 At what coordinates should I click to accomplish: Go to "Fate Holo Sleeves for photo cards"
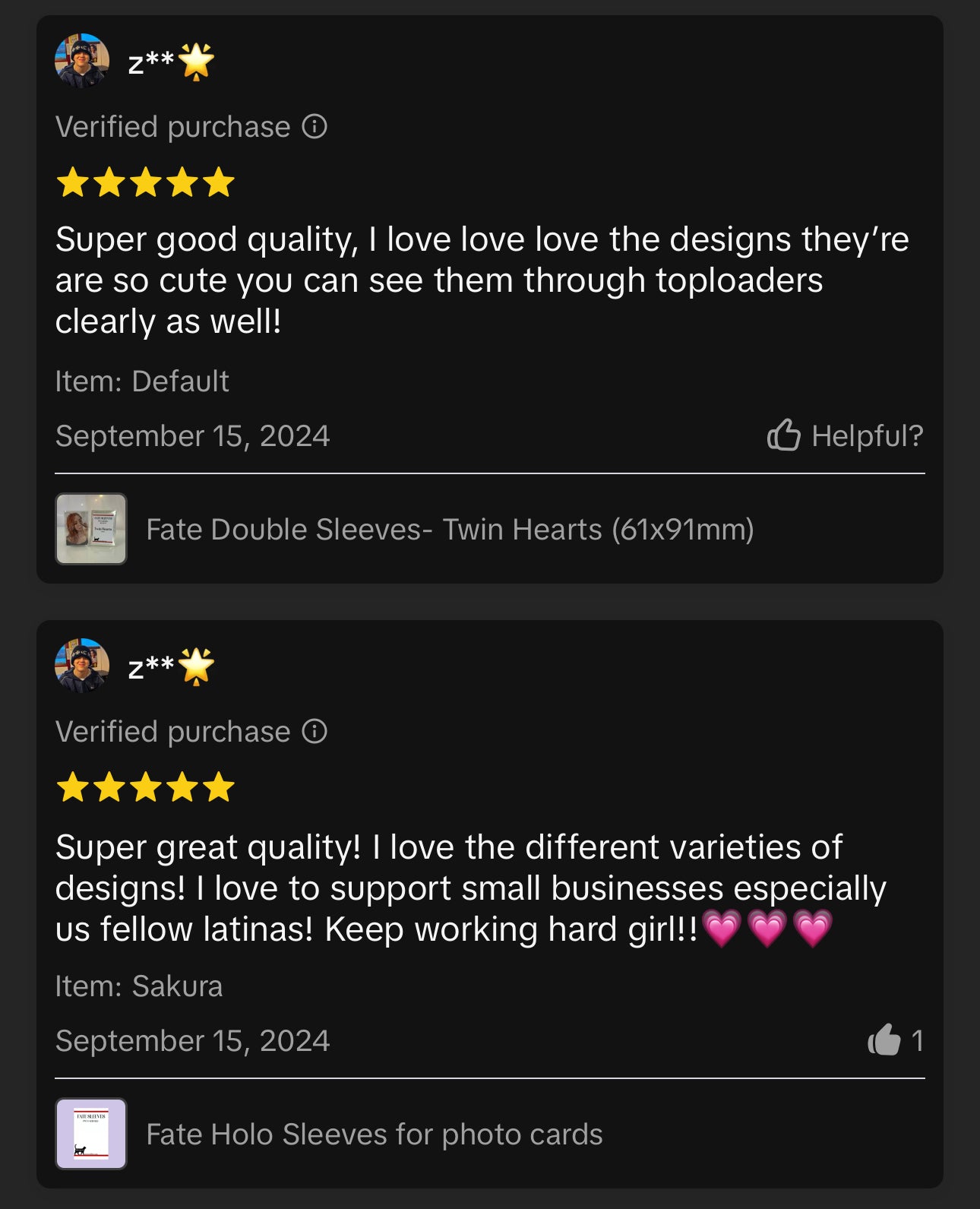click(x=374, y=1135)
